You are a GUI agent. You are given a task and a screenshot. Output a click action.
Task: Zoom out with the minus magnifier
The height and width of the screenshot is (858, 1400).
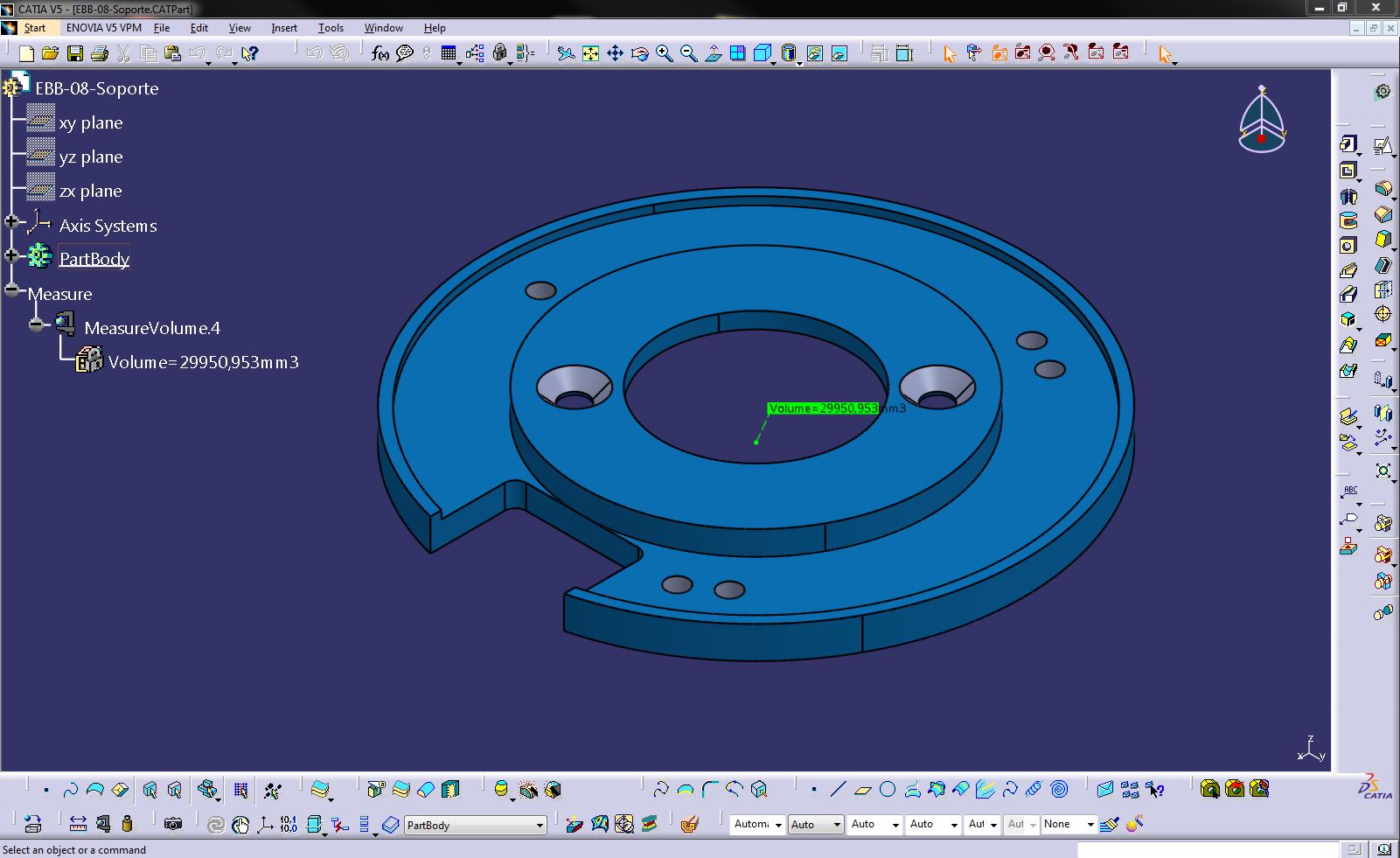[x=689, y=54]
